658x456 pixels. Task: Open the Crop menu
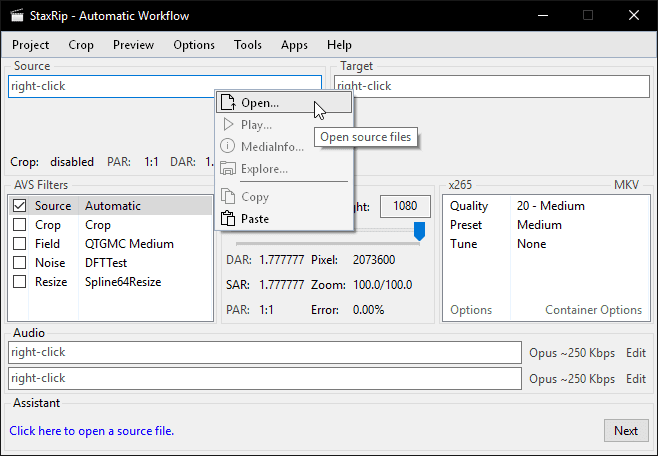click(x=81, y=45)
